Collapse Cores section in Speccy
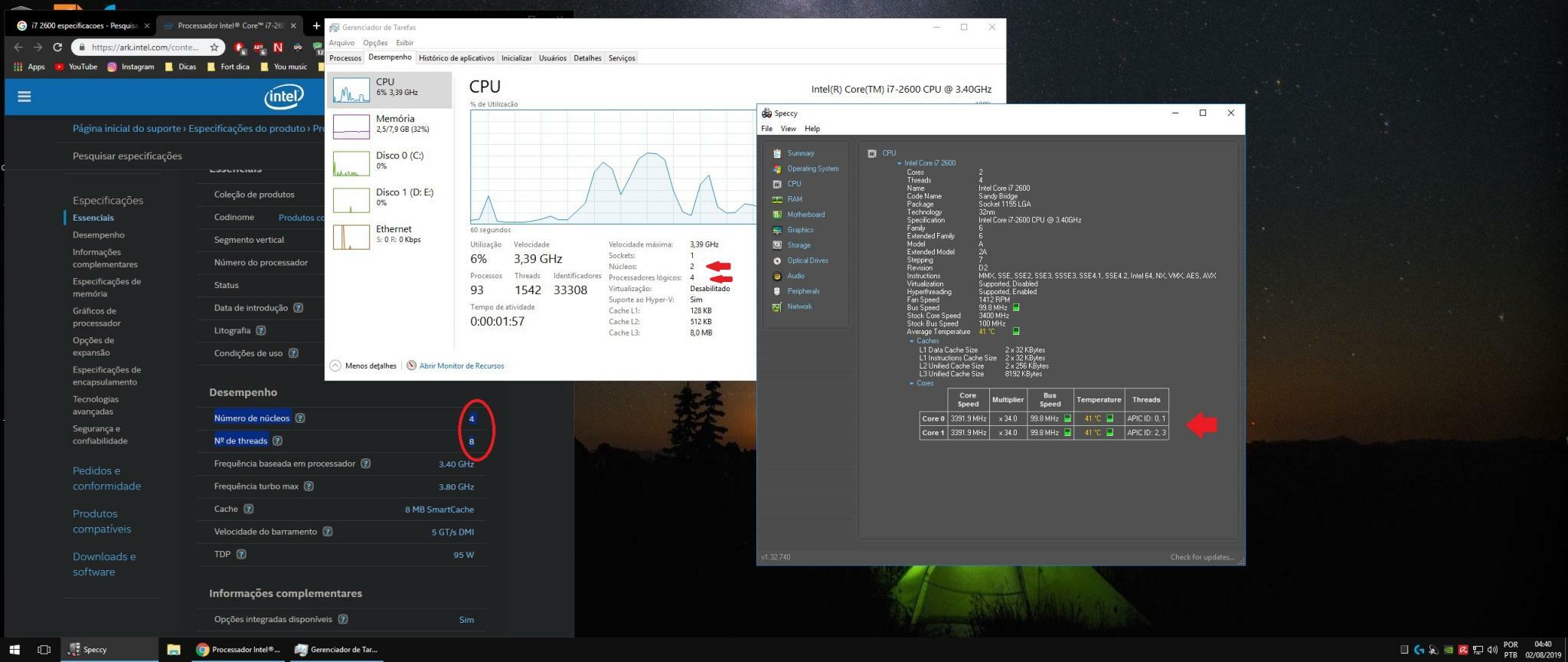Viewport: 1568px width, 662px height. [912, 383]
